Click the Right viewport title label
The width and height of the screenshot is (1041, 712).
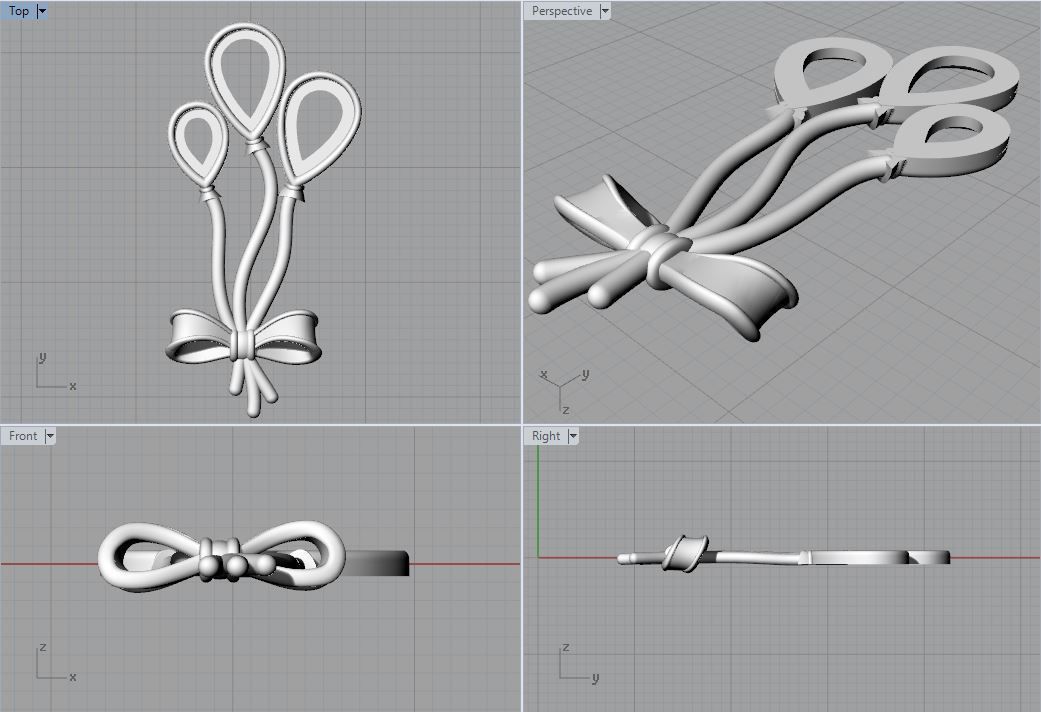[x=546, y=436]
